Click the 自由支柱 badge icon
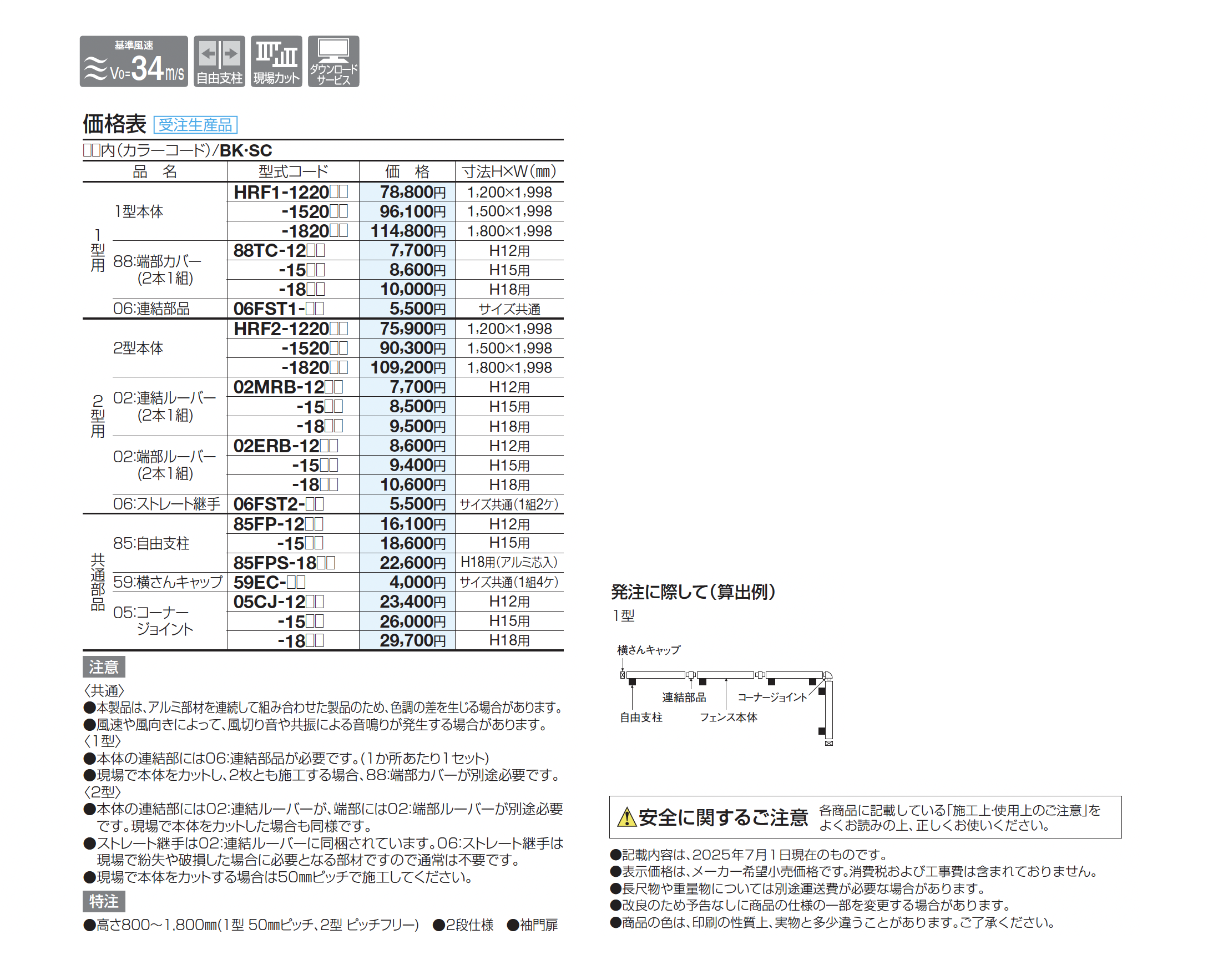 click(219, 62)
